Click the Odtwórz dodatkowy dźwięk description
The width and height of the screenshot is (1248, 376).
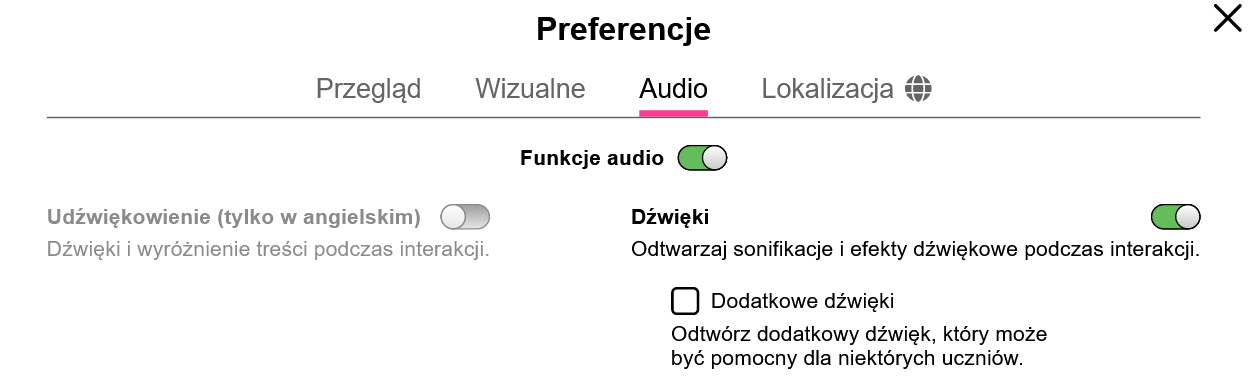coord(859,345)
